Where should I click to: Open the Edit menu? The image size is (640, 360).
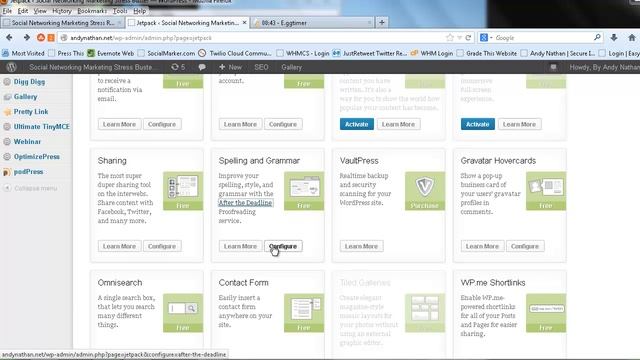(23, 11)
